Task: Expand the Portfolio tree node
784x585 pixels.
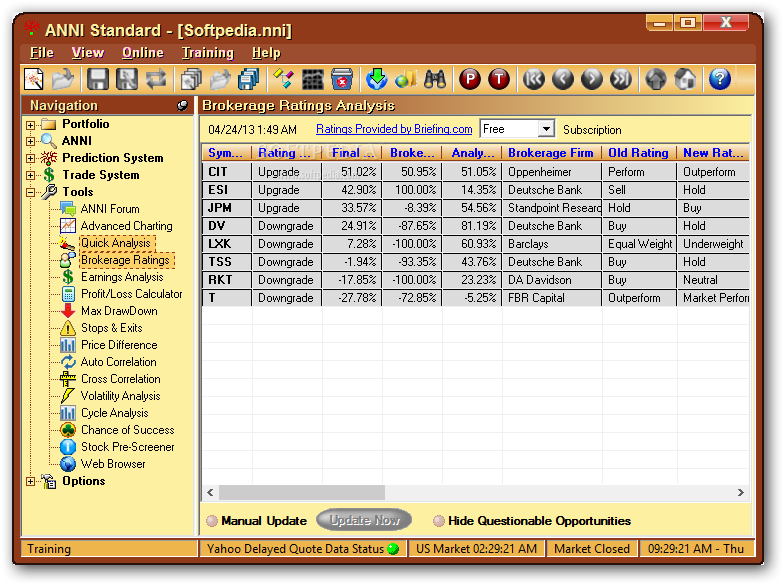Action: click(30, 125)
